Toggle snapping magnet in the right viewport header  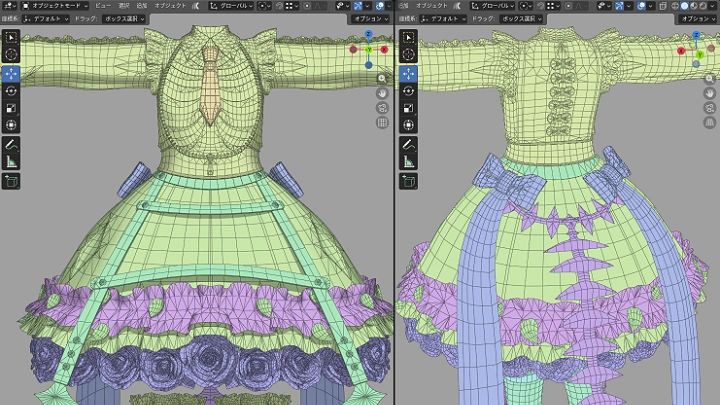540,6
